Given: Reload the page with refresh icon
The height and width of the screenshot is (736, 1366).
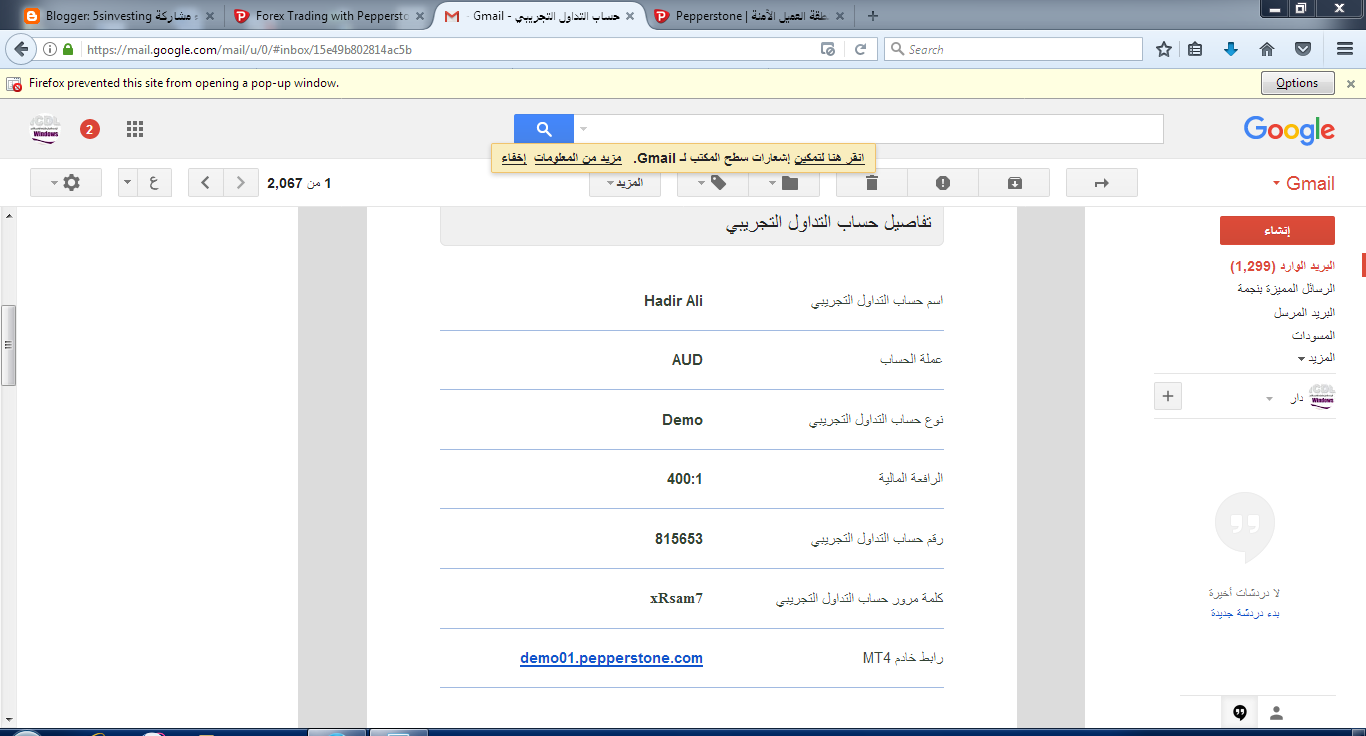Looking at the screenshot, I should click(859, 49).
